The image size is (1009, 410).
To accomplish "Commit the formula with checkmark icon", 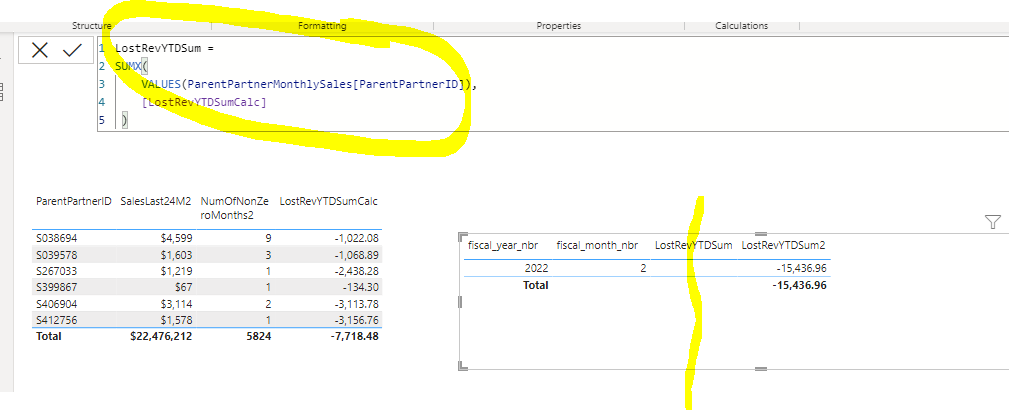I will (72, 50).
